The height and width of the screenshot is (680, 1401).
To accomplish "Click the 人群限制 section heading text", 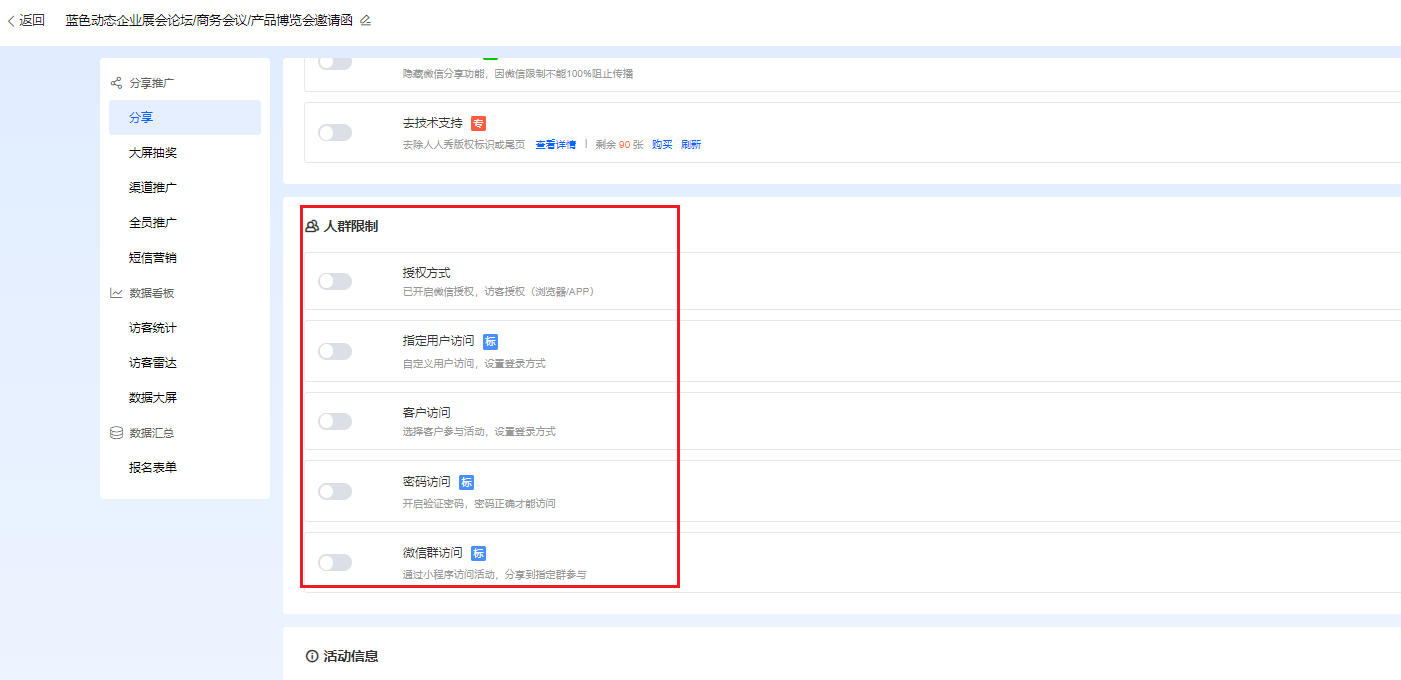I will [351, 227].
